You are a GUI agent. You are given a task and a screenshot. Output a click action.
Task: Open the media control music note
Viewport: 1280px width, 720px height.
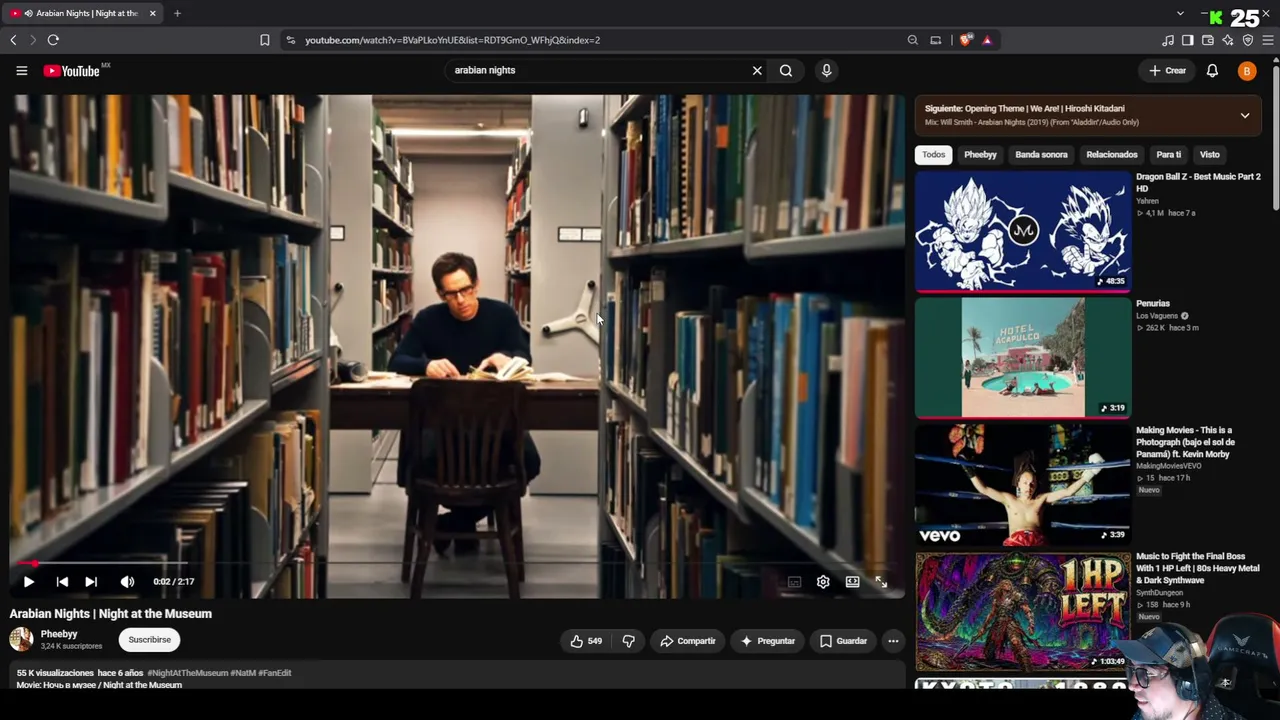point(1167,40)
